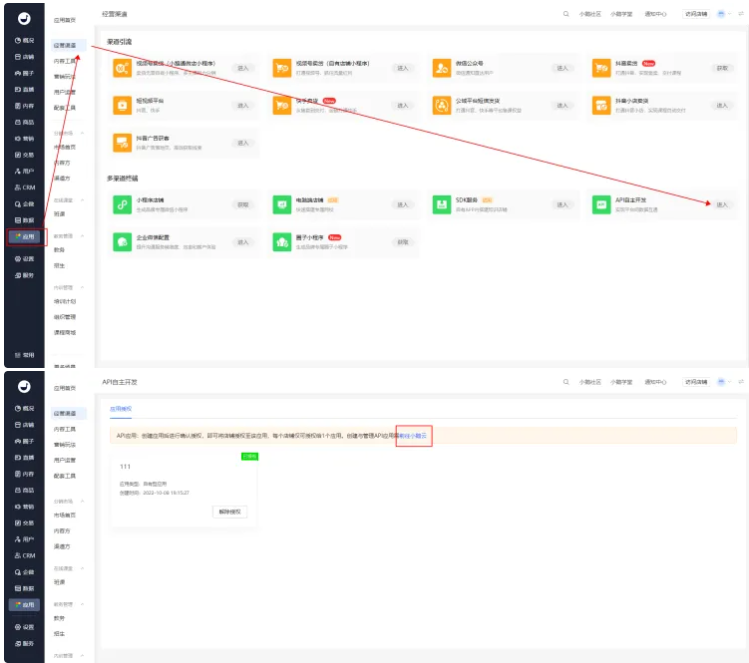Screen dimensions: 749x663
Task: Click the 小程序店铺 green card icon
Action: (x=122, y=204)
